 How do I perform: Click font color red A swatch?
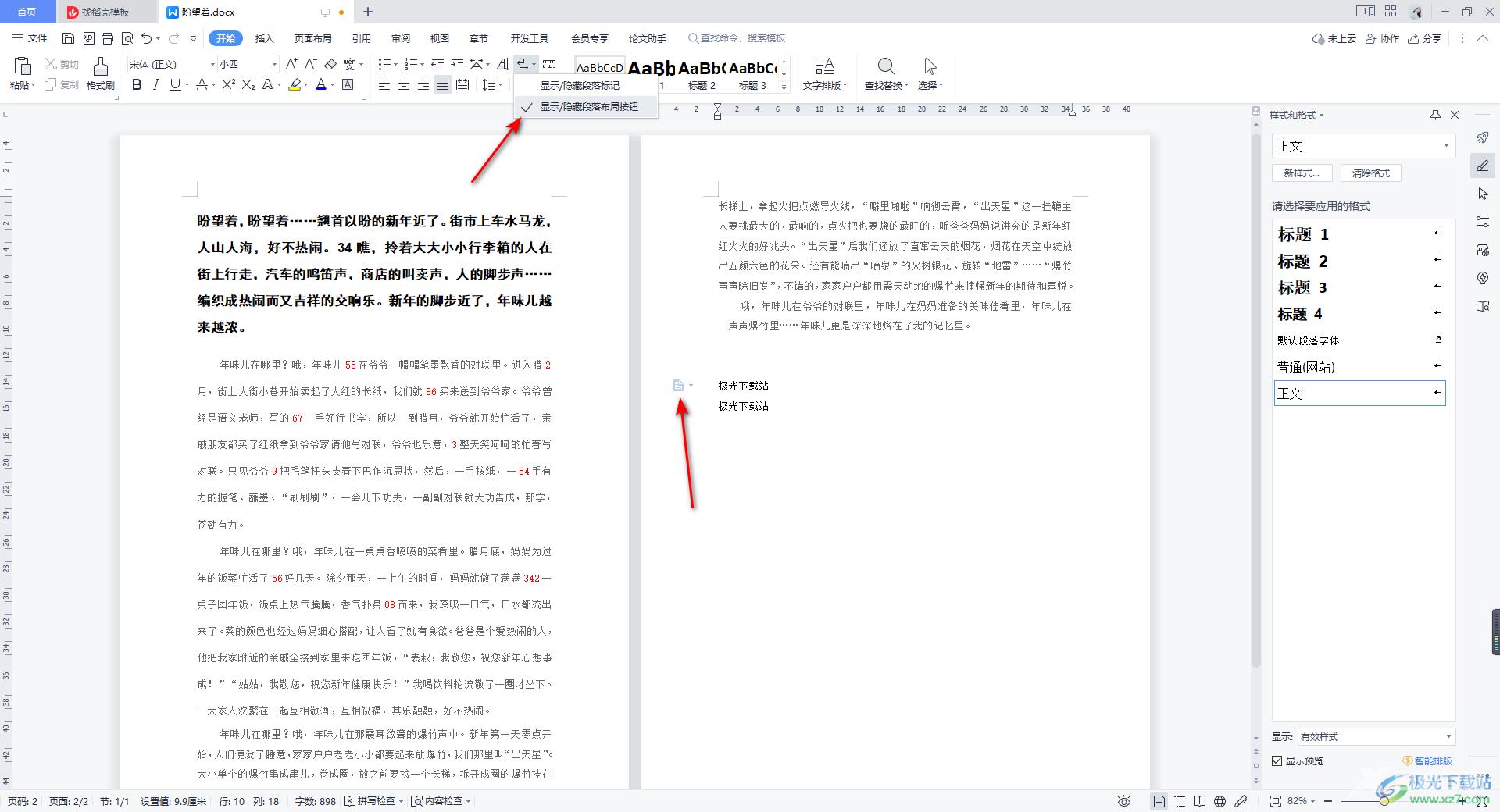[x=320, y=84]
